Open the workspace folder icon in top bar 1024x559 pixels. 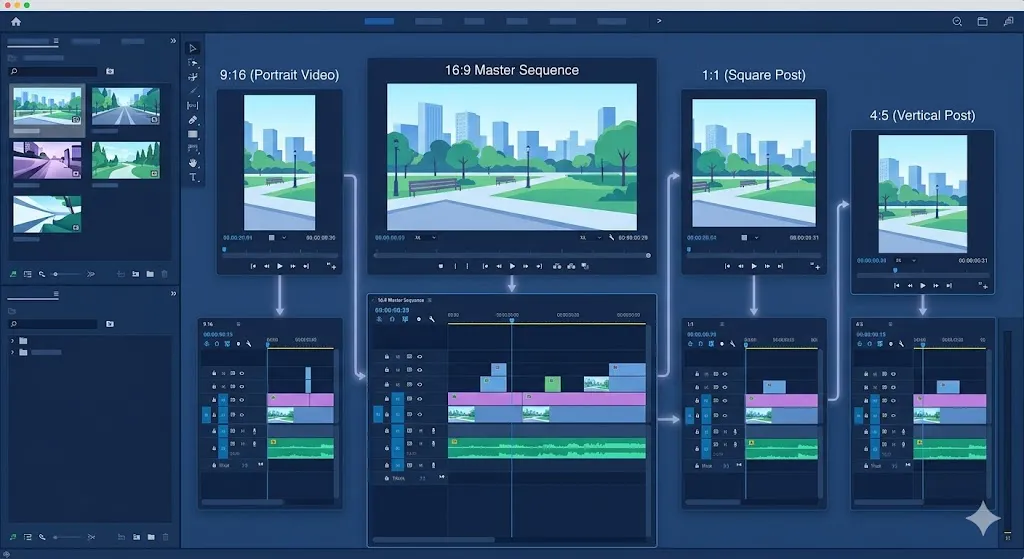click(x=982, y=22)
